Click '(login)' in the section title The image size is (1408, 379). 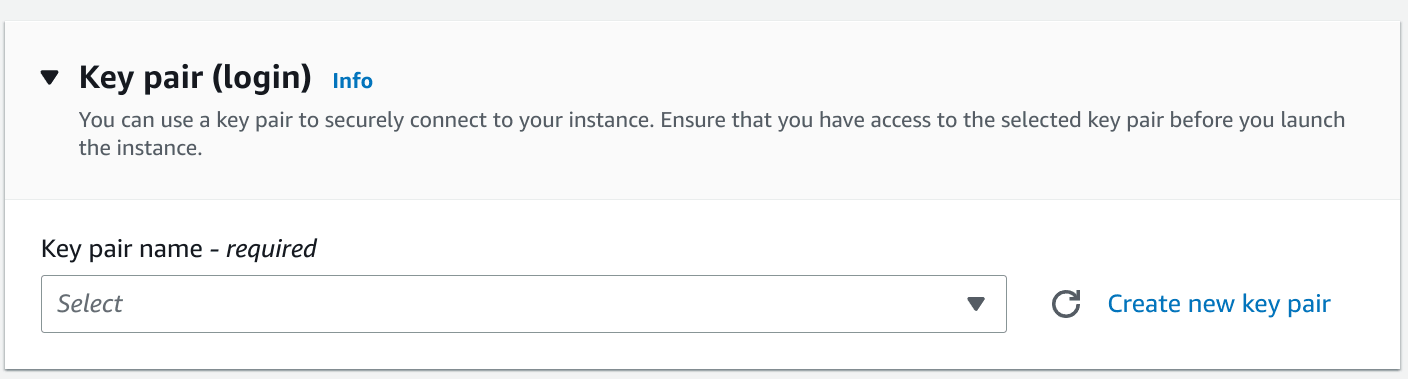point(263,78)
